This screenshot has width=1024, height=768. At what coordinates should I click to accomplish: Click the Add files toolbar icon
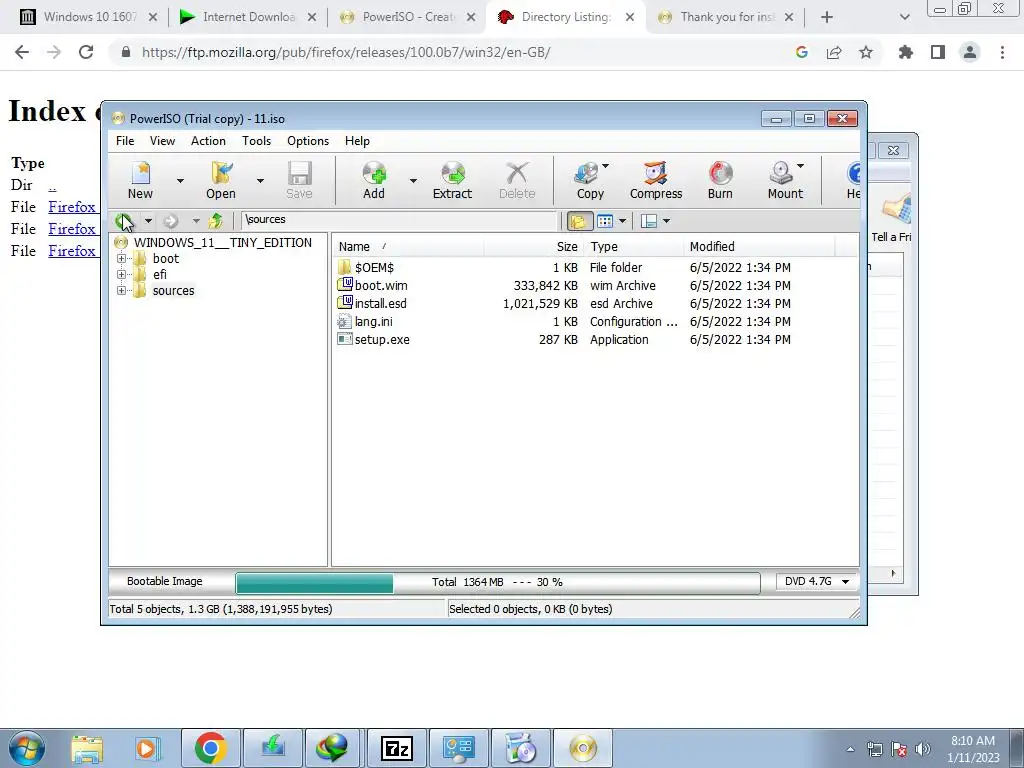(x=374, y=180)
